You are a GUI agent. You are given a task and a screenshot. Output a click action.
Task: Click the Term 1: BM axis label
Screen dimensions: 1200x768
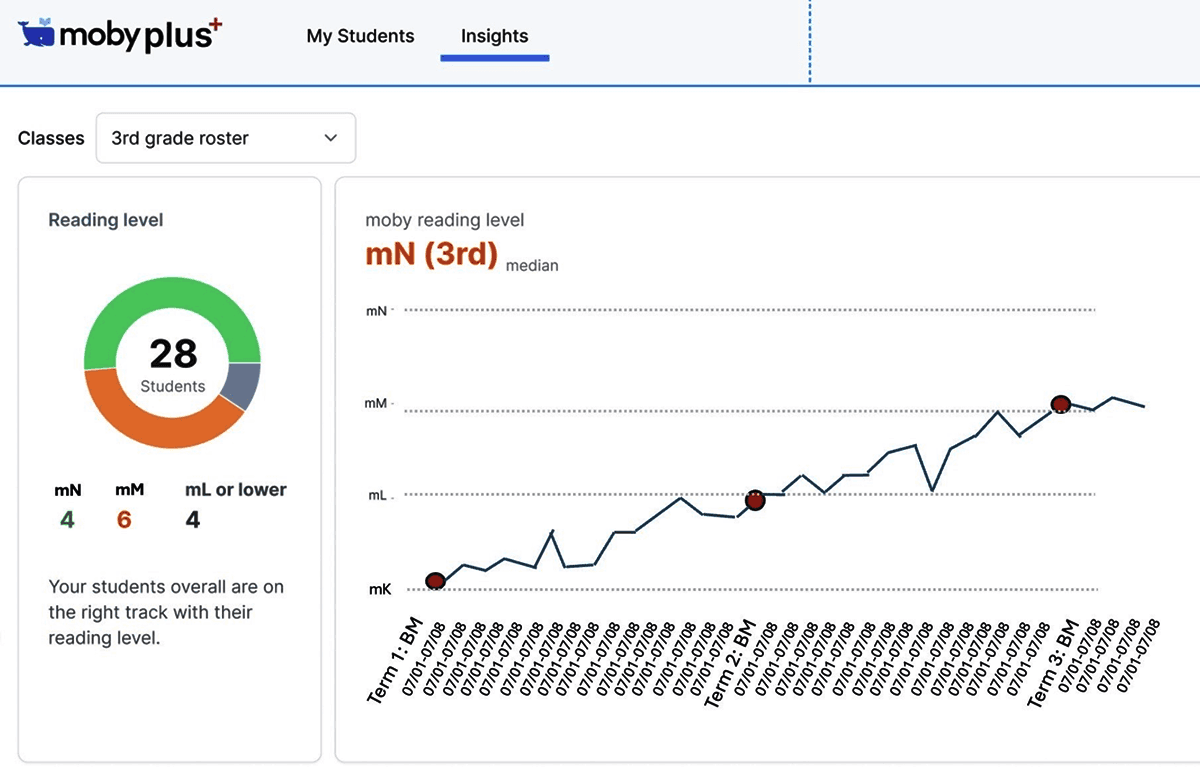tap(398, 661)
